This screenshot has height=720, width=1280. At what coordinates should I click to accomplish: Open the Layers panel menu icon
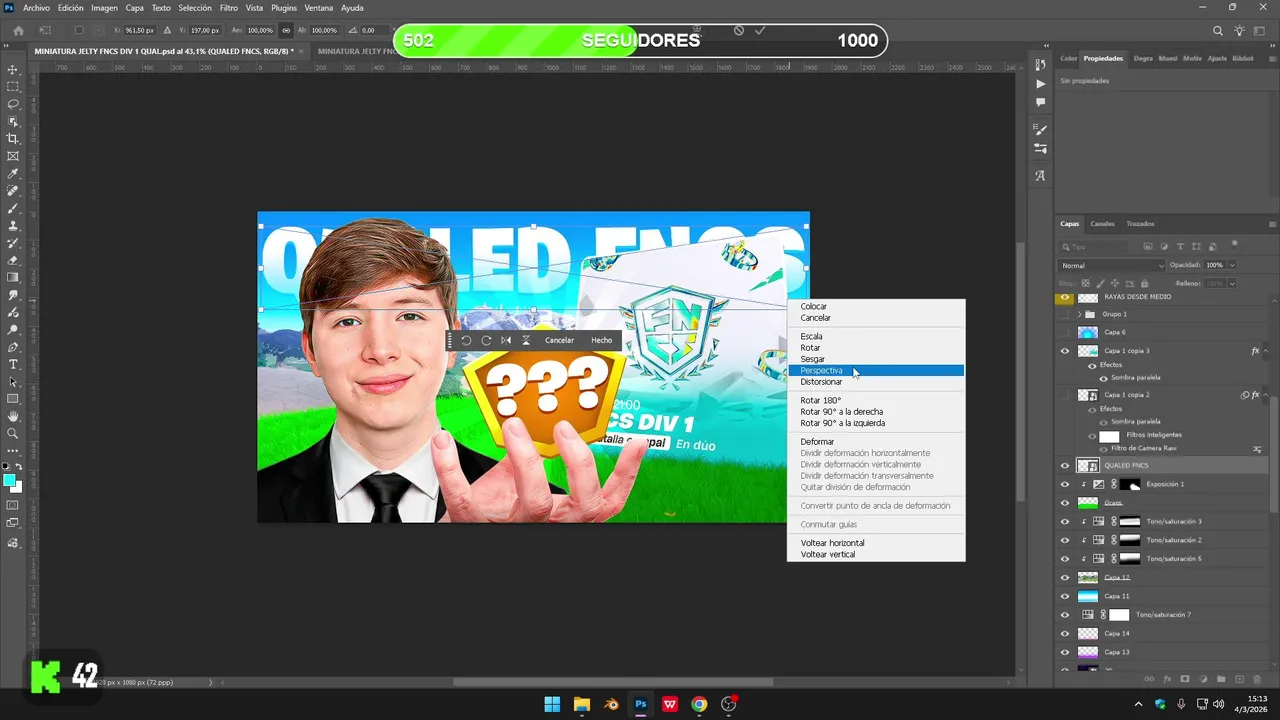[x=1272, y=224]
